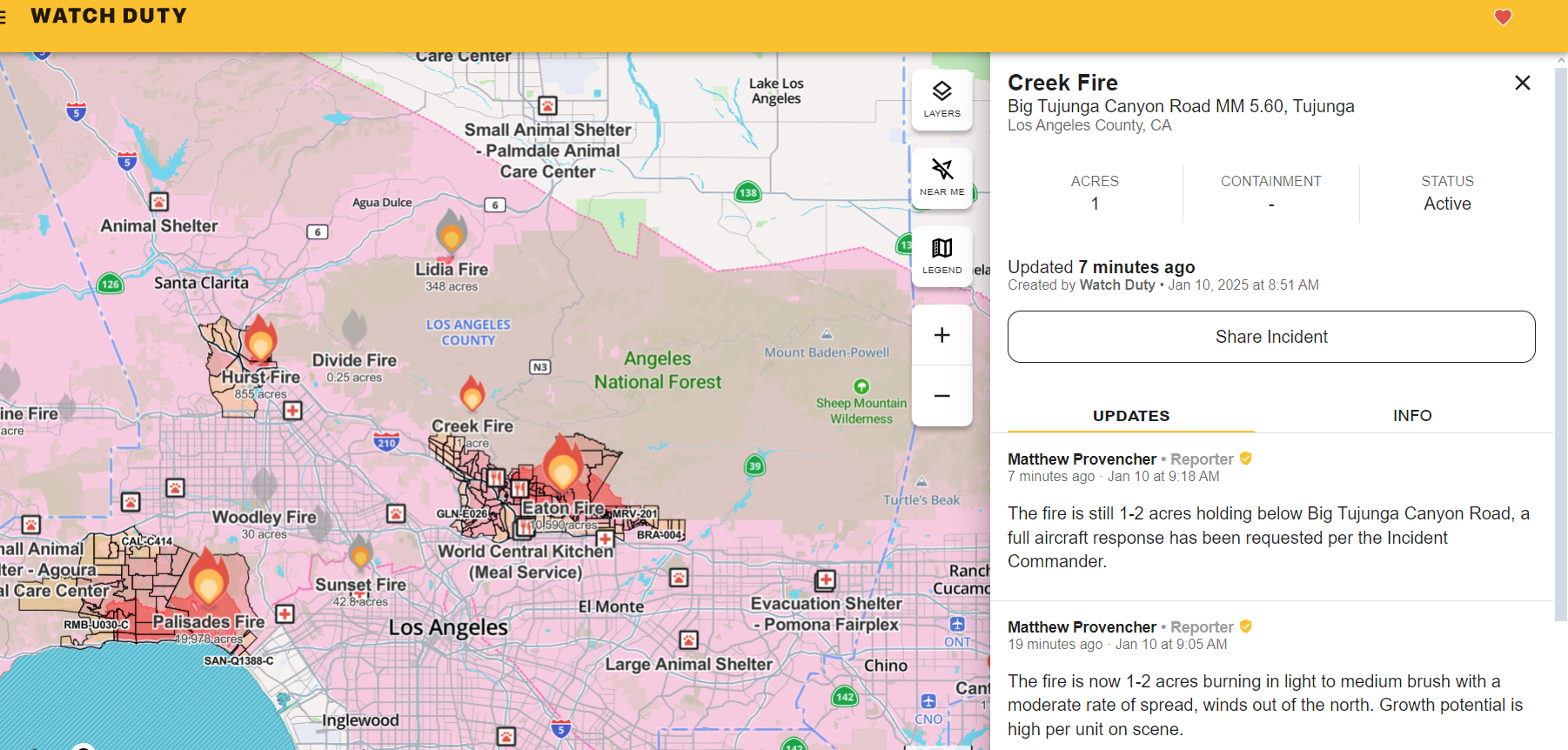The width and height of the screenshot is (1568, 750).
Task: Select the Woodley Fire gray marker
Action: (x=265, y=485)
